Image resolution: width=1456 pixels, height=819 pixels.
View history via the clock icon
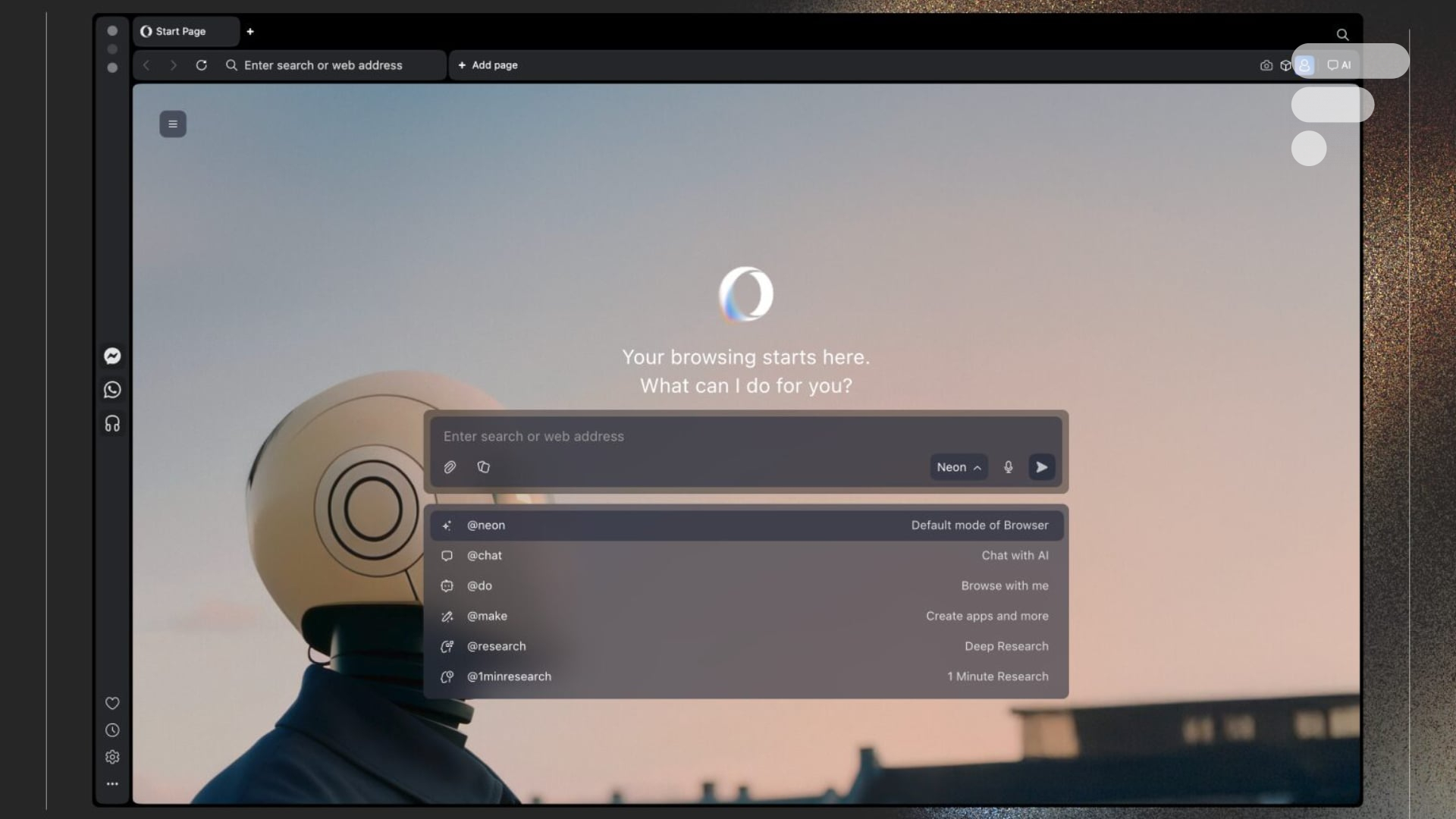(111, 730)
